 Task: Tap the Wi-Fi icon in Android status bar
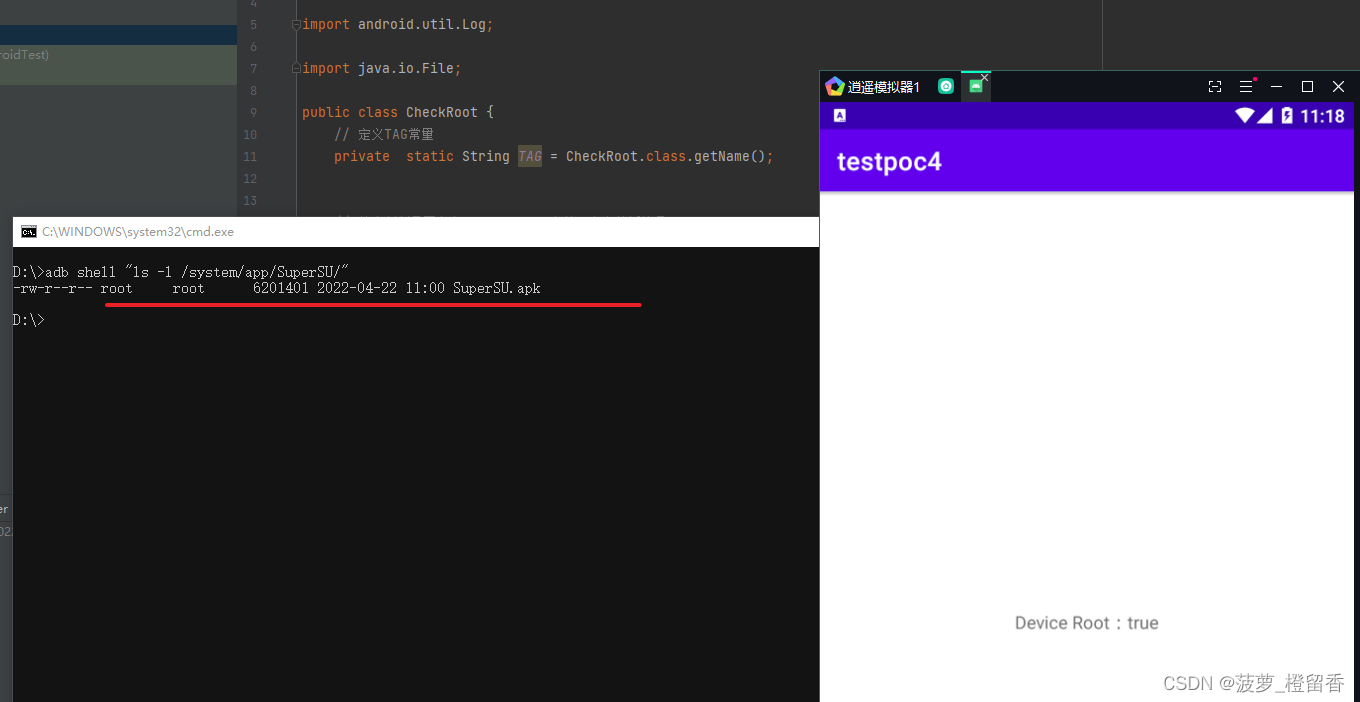click(x=1245, y=116)
